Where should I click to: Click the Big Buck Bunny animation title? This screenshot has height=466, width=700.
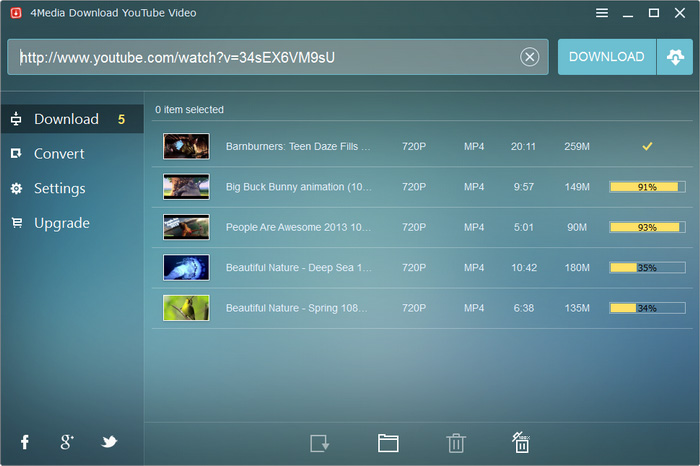click(298, 187)
